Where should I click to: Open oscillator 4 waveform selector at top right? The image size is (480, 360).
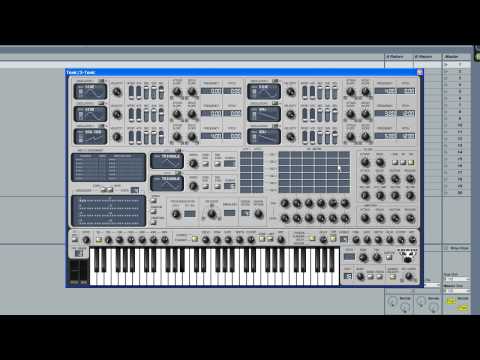tap(264, 91)
